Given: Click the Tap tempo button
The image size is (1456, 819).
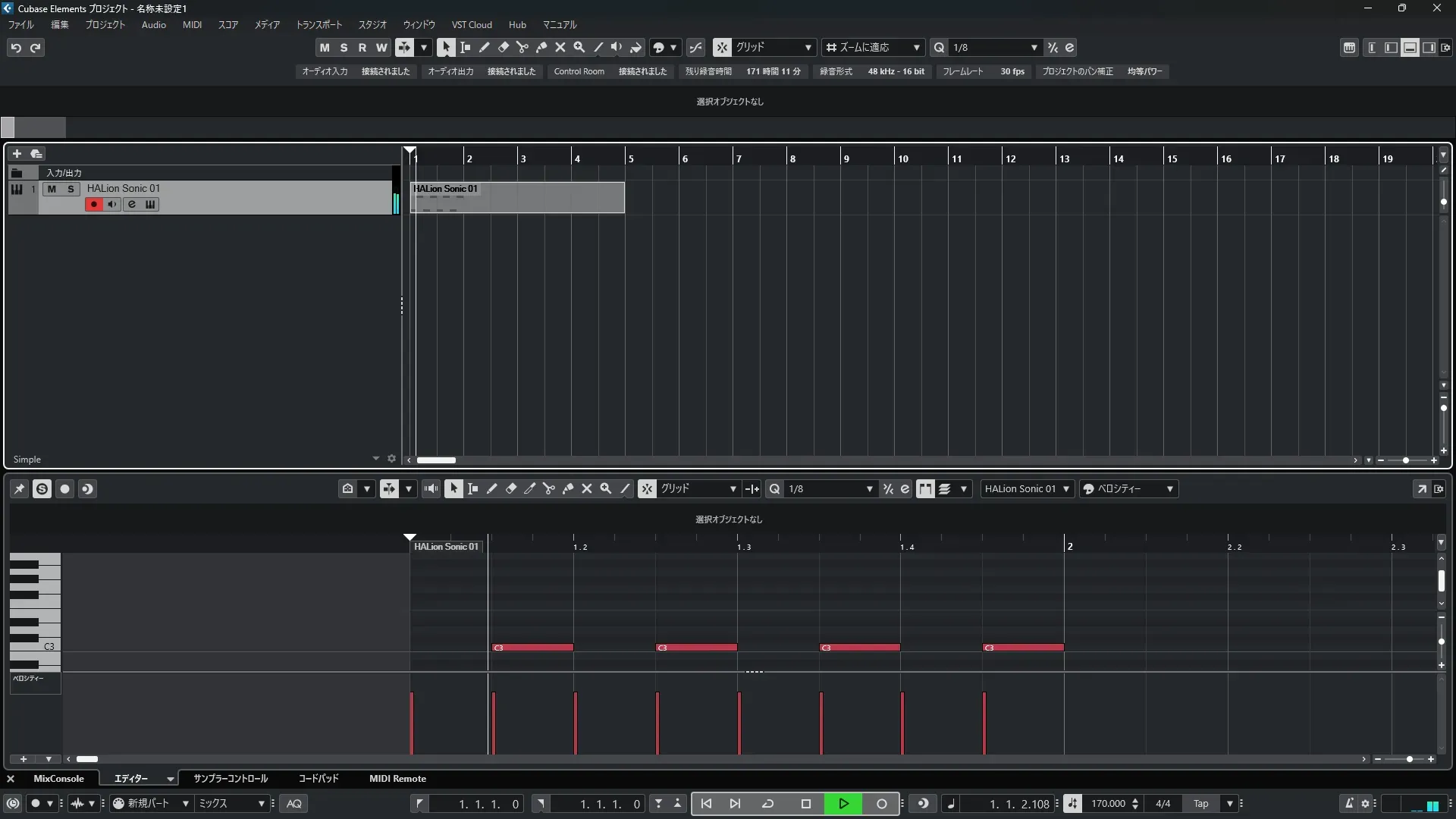Looking at the screenshot, I should click(x=1200, y=804).
